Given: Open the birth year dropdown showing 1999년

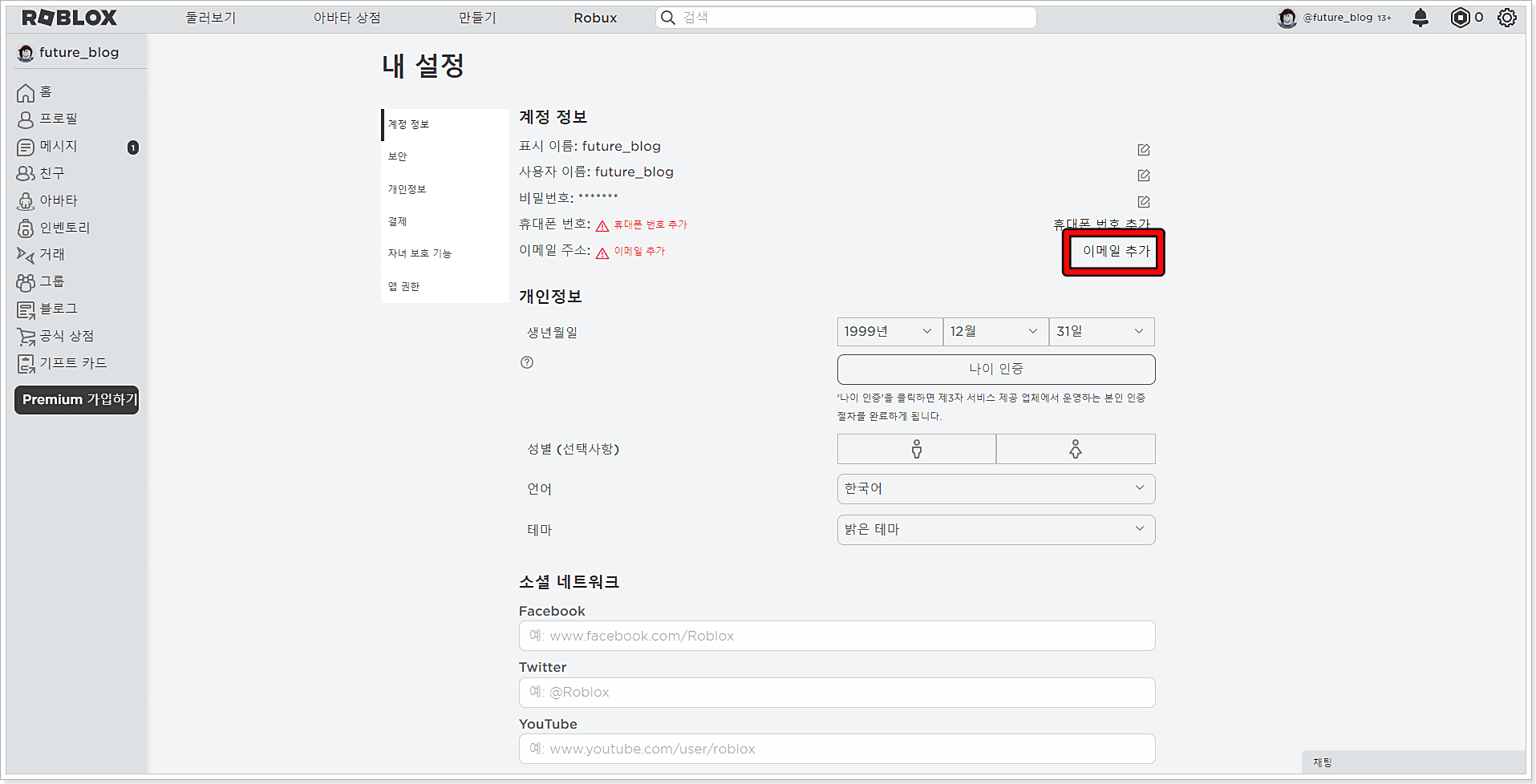Looking at the screenshot, I should (x=889, y=331).
